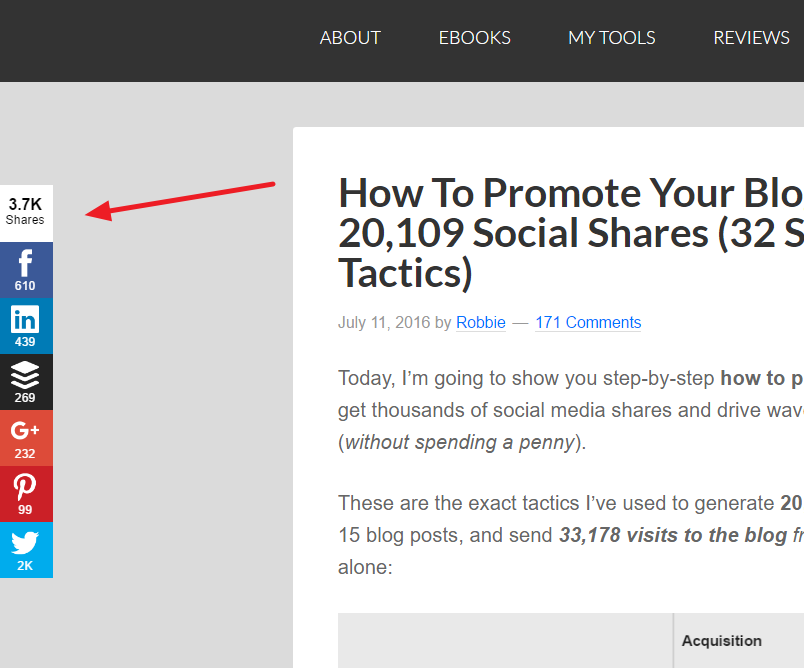The image size is (804, 668).
Task: Go to the EBOOKS page
Action: pyautogui.click(x=474, y=38)
